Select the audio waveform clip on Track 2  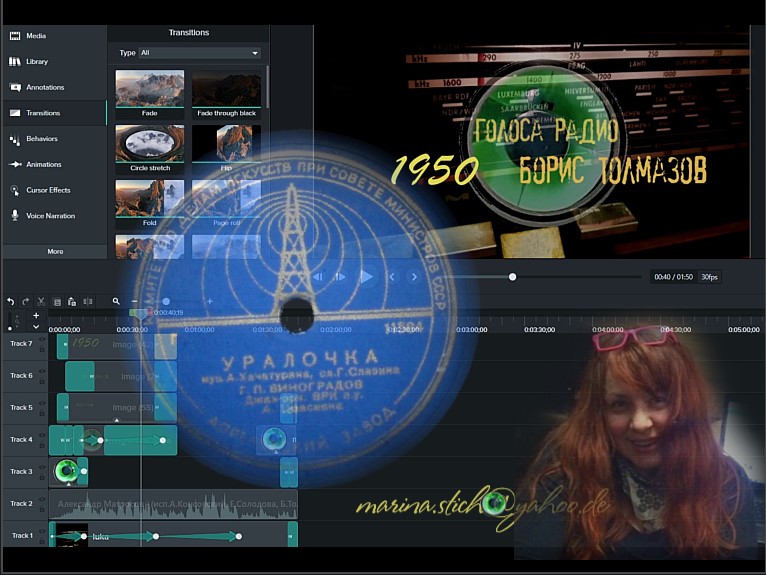[x=173, y=504]
